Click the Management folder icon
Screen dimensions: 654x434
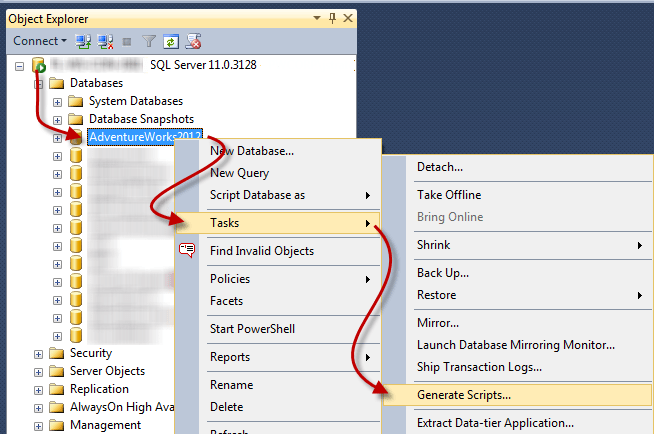(56, 425)
